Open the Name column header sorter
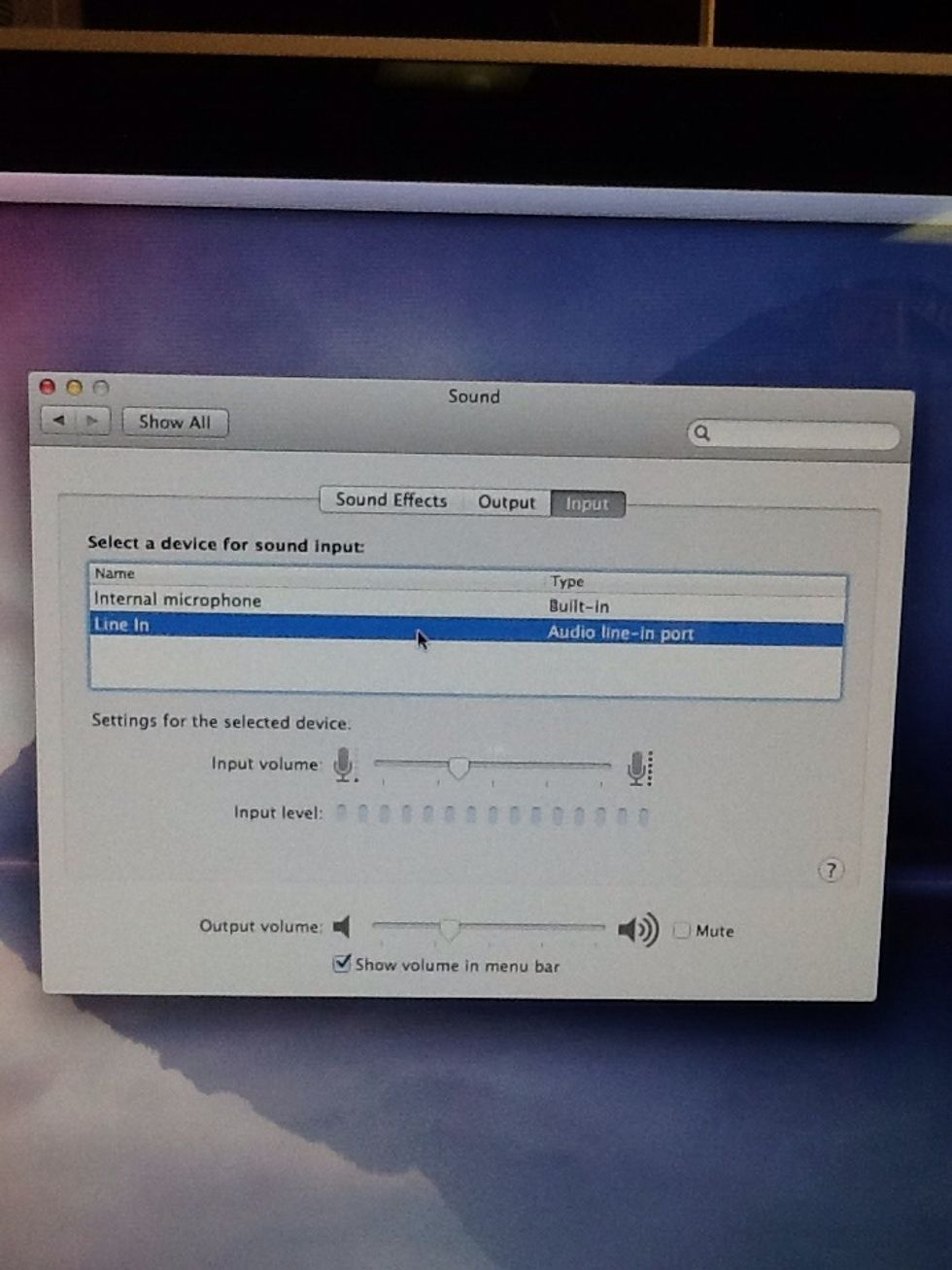Image resolution: width=952 pixels, height=1270 pixels. pyautogui.click(x=114, y=574)
